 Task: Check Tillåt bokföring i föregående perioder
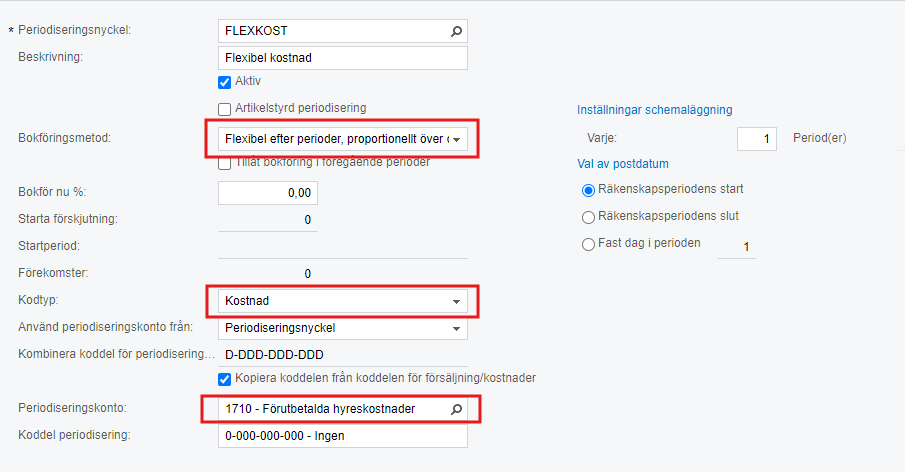[x=225, y=163]
